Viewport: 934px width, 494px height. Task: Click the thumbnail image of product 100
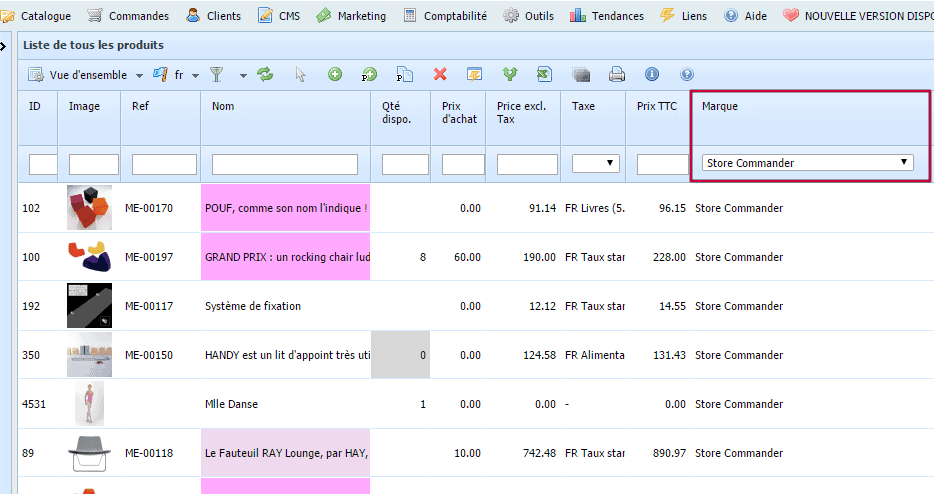point(89,257)
